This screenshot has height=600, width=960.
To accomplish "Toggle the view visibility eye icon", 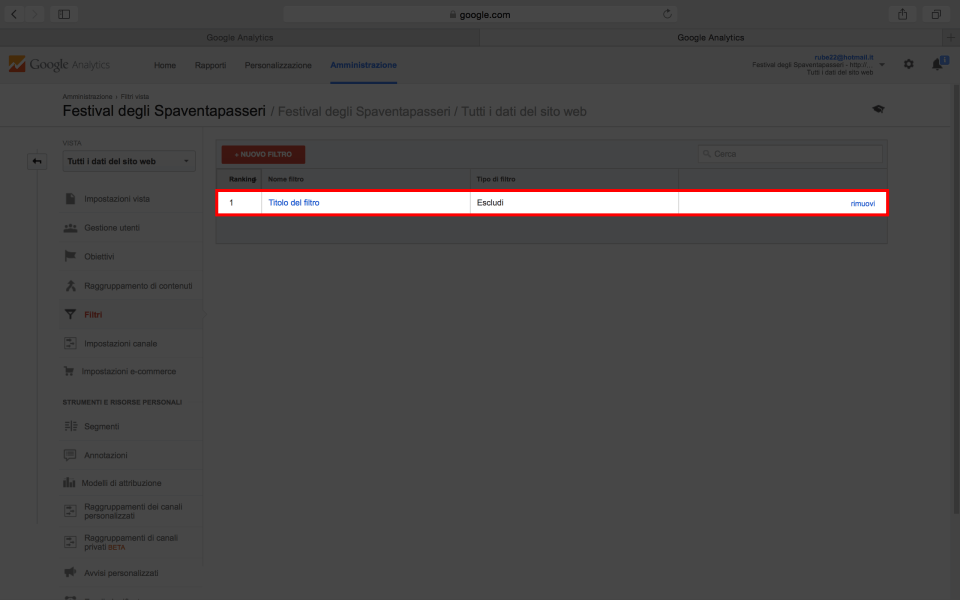I will [878, 108].
